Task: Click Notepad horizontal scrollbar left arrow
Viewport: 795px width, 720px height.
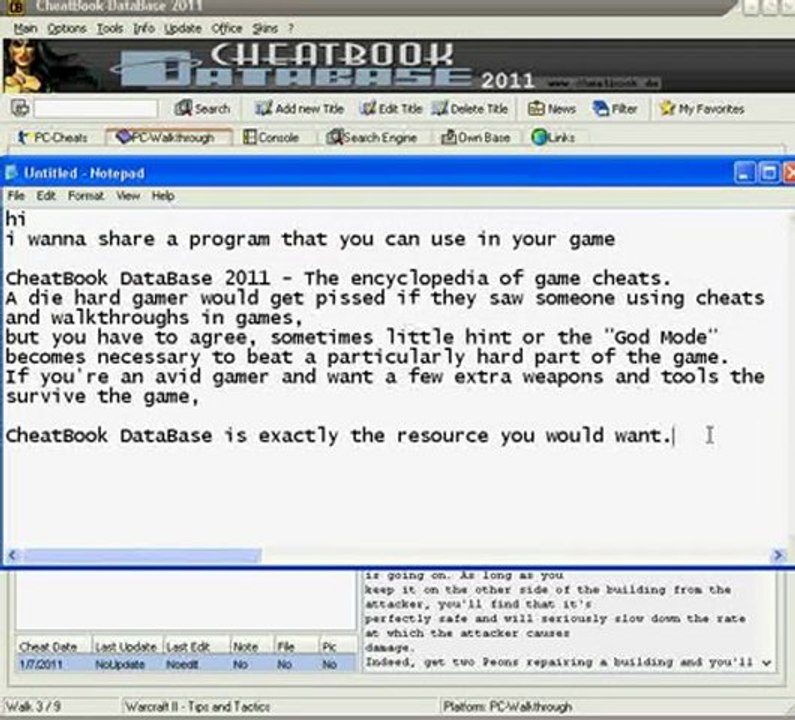Action: coord(12,555)
